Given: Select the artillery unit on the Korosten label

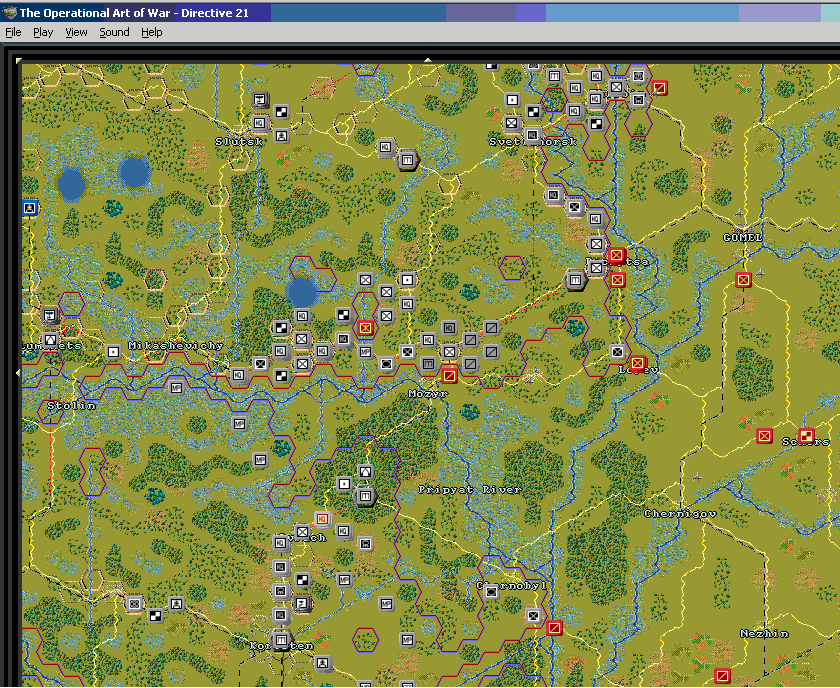Looking at the screenshot, I should (x=281, y=640).
